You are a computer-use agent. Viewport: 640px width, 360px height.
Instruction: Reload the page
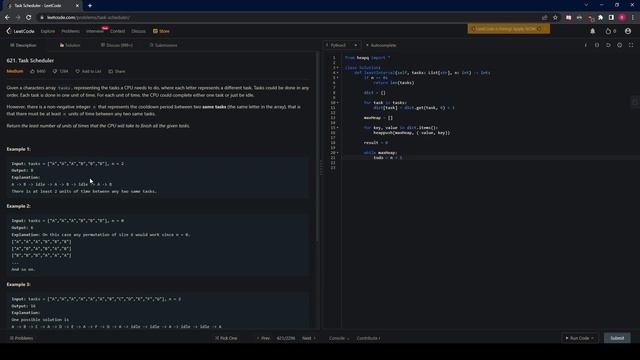click(29, 18)
